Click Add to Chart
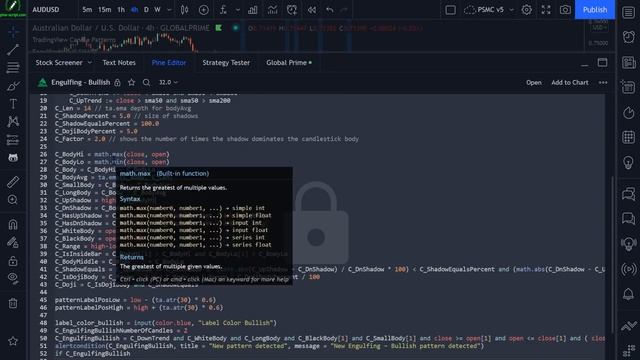 point(570,82)
